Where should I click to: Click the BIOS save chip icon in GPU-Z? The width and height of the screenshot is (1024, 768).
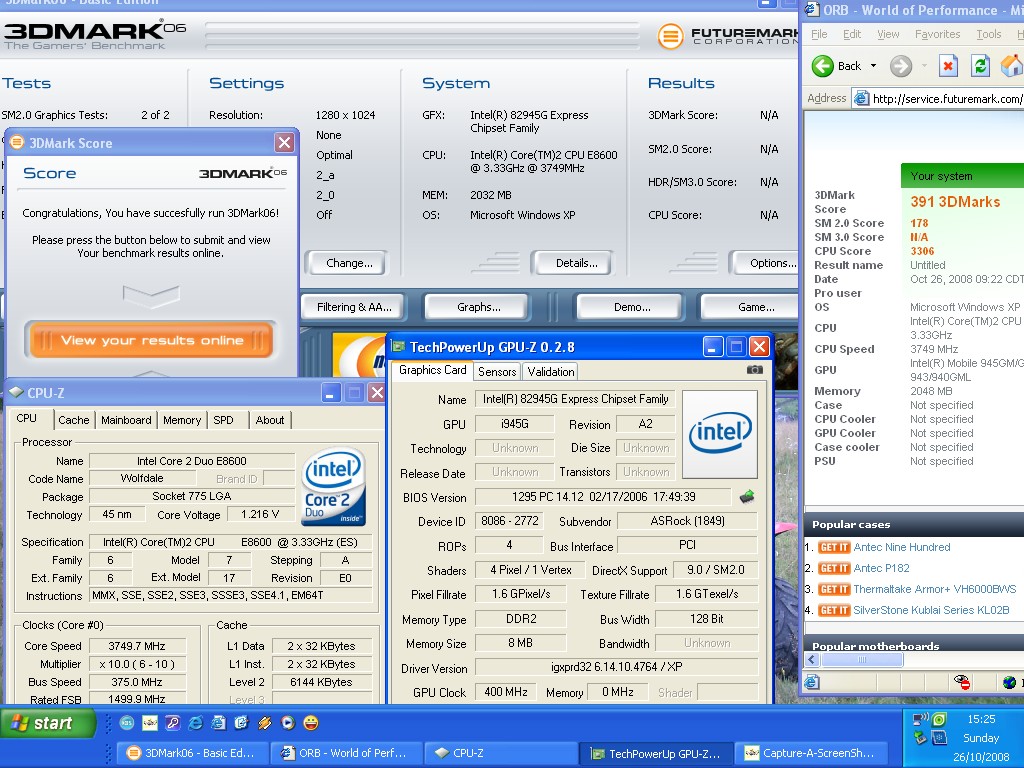[747, 497]
